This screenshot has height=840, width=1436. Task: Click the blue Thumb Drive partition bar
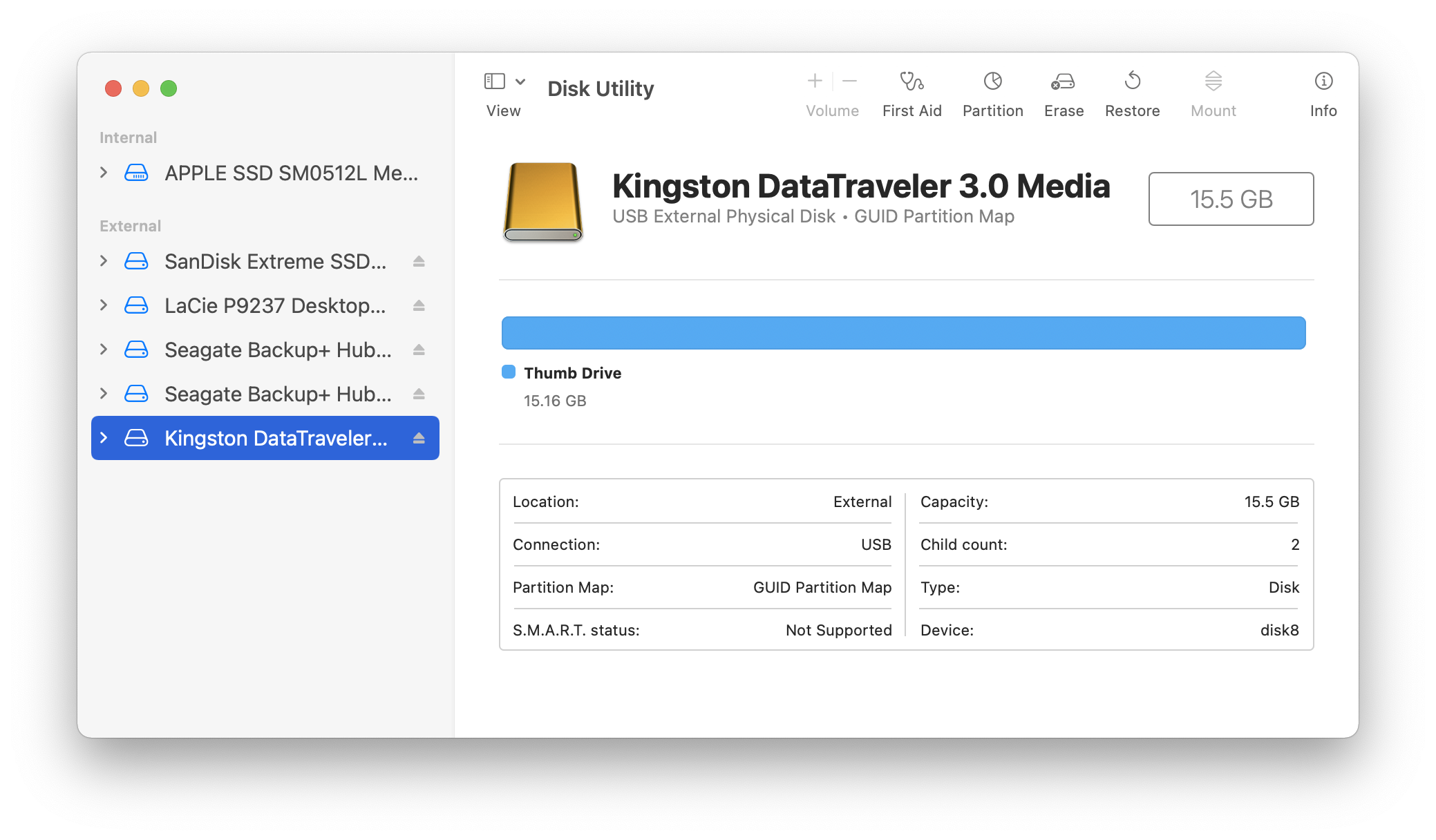[x=903, y=333]
